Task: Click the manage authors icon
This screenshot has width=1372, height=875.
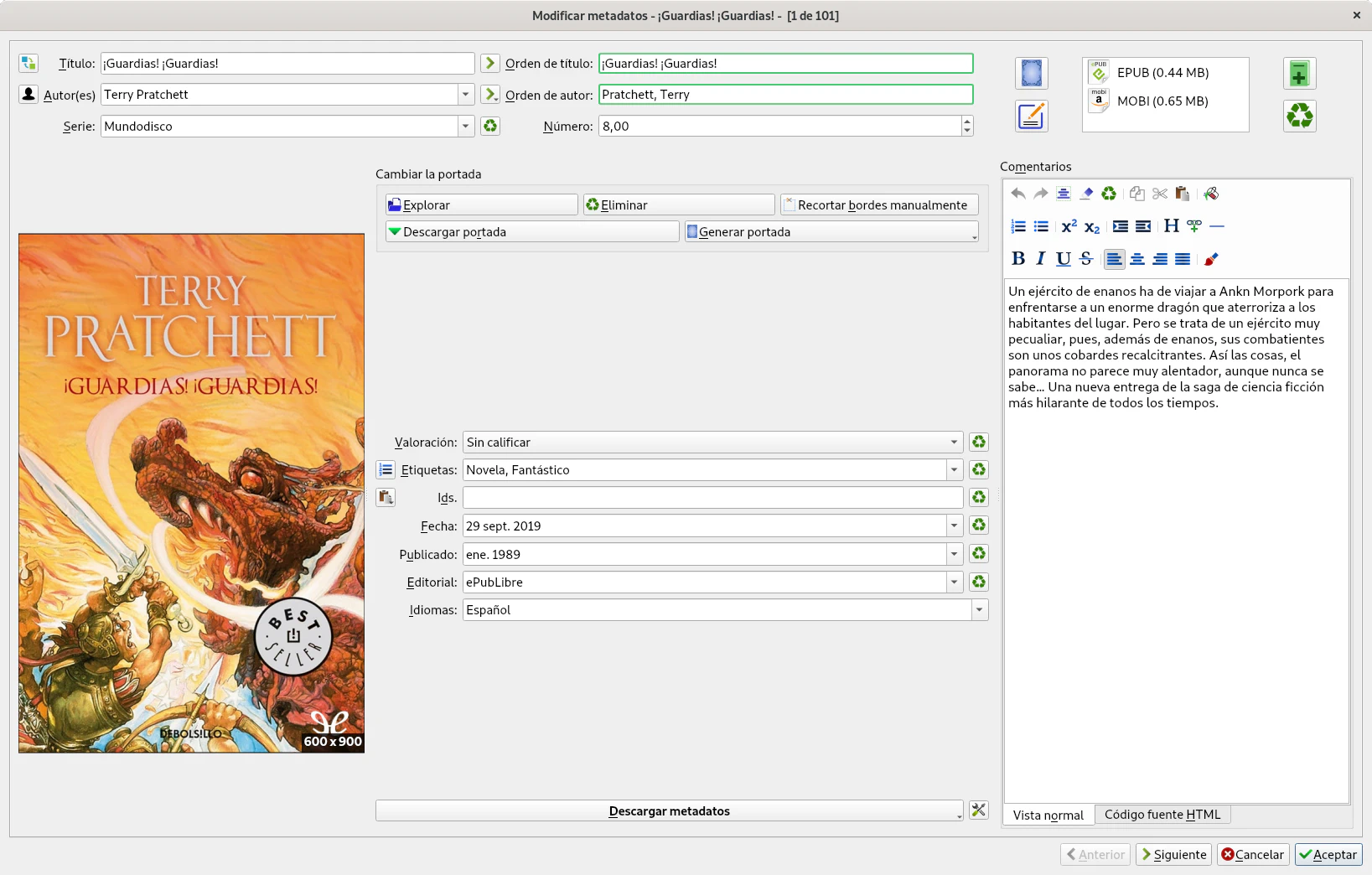Action: tap(28, 94)
